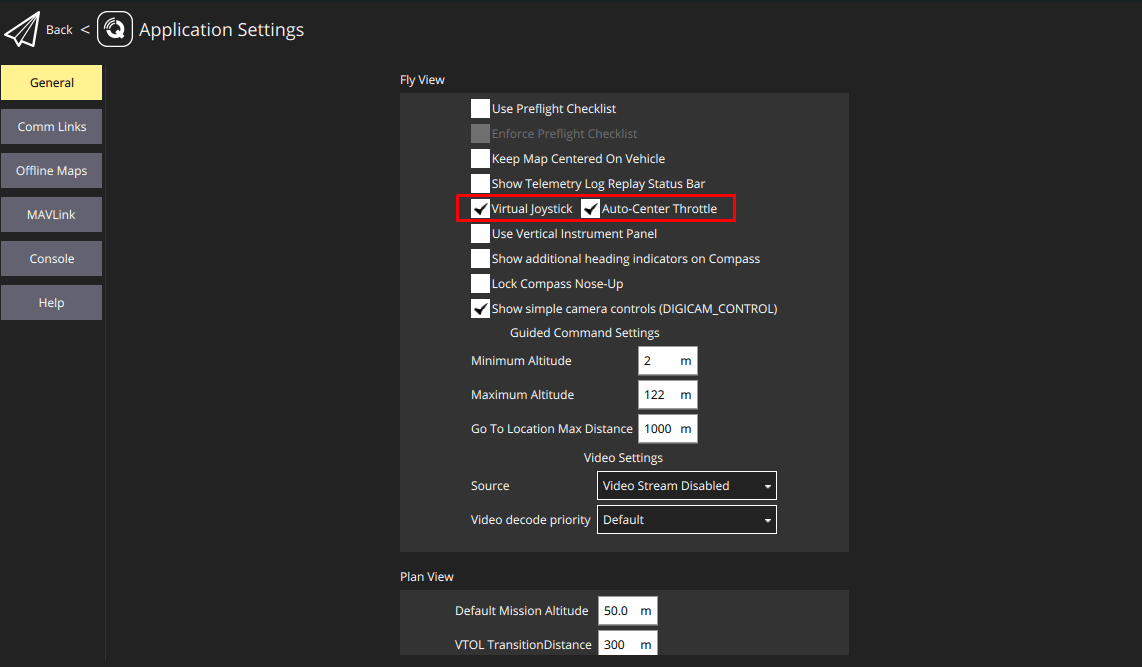Image resolution: width=1142 pixels, height=667 pixels.
Task: Enable Lock Compass Nose-Up
Action: [480, 283]
